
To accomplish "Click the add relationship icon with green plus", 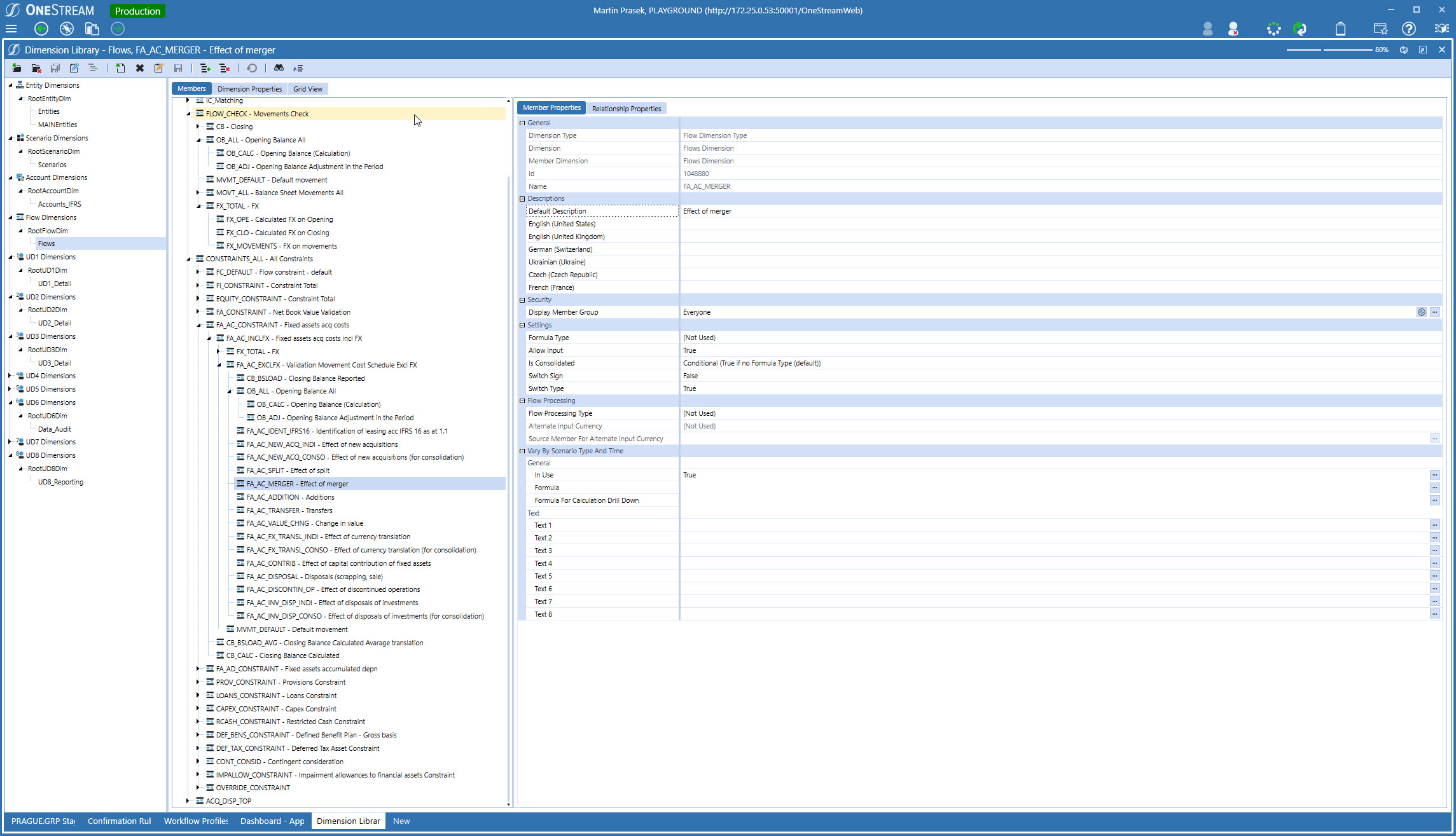I will [x=205, y=68].
